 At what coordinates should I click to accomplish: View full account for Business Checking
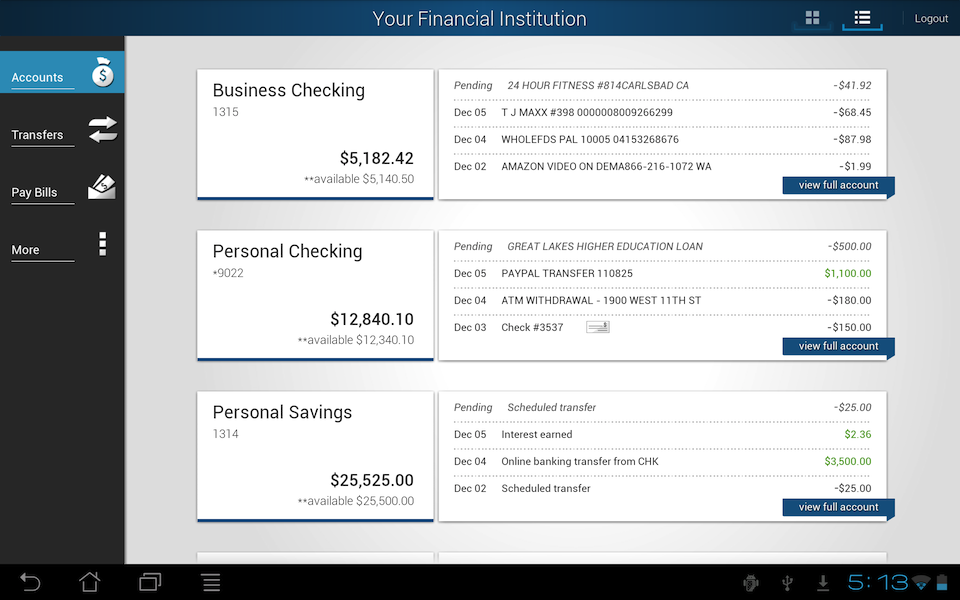click(837, 185)
